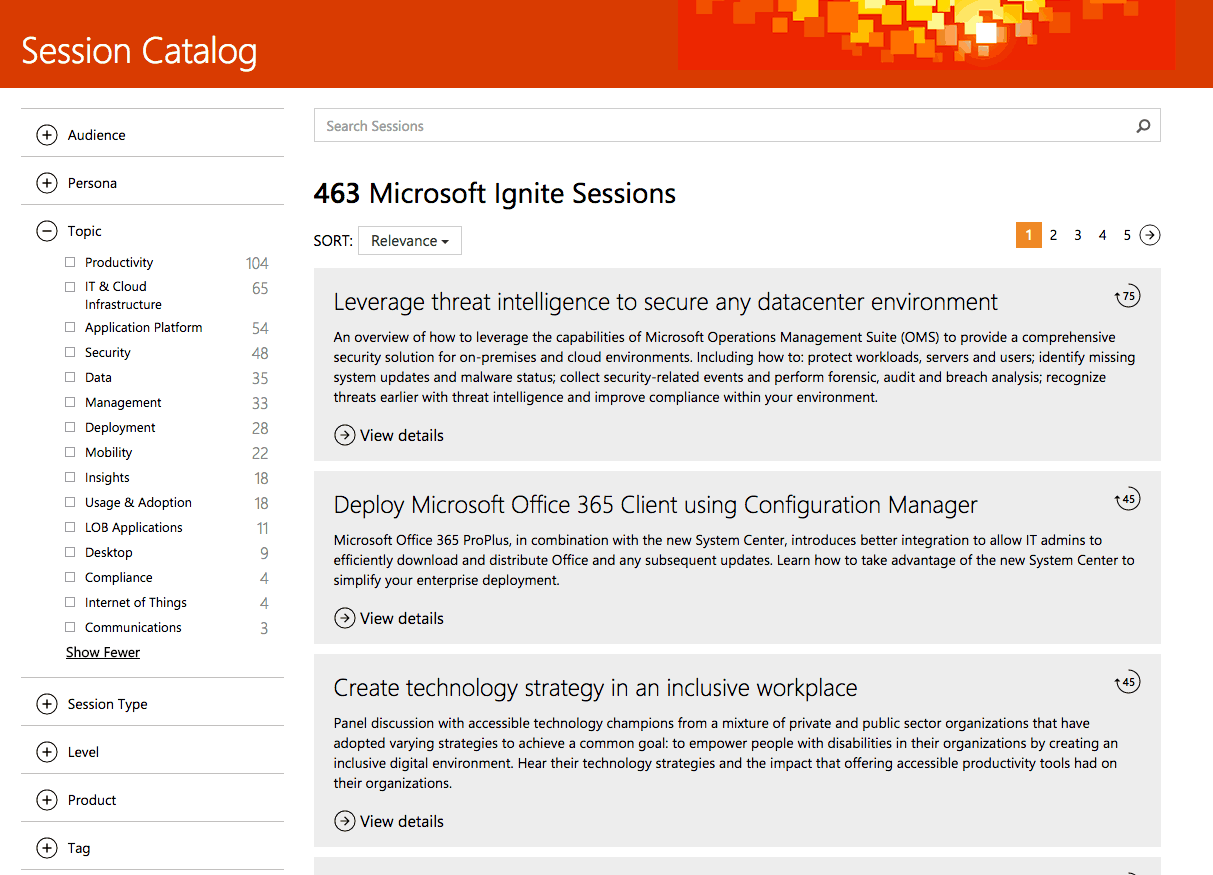Go to next results page arrow
Image resolution: width=1213 pixels, height=875 pixels.
coord(1151,235)
